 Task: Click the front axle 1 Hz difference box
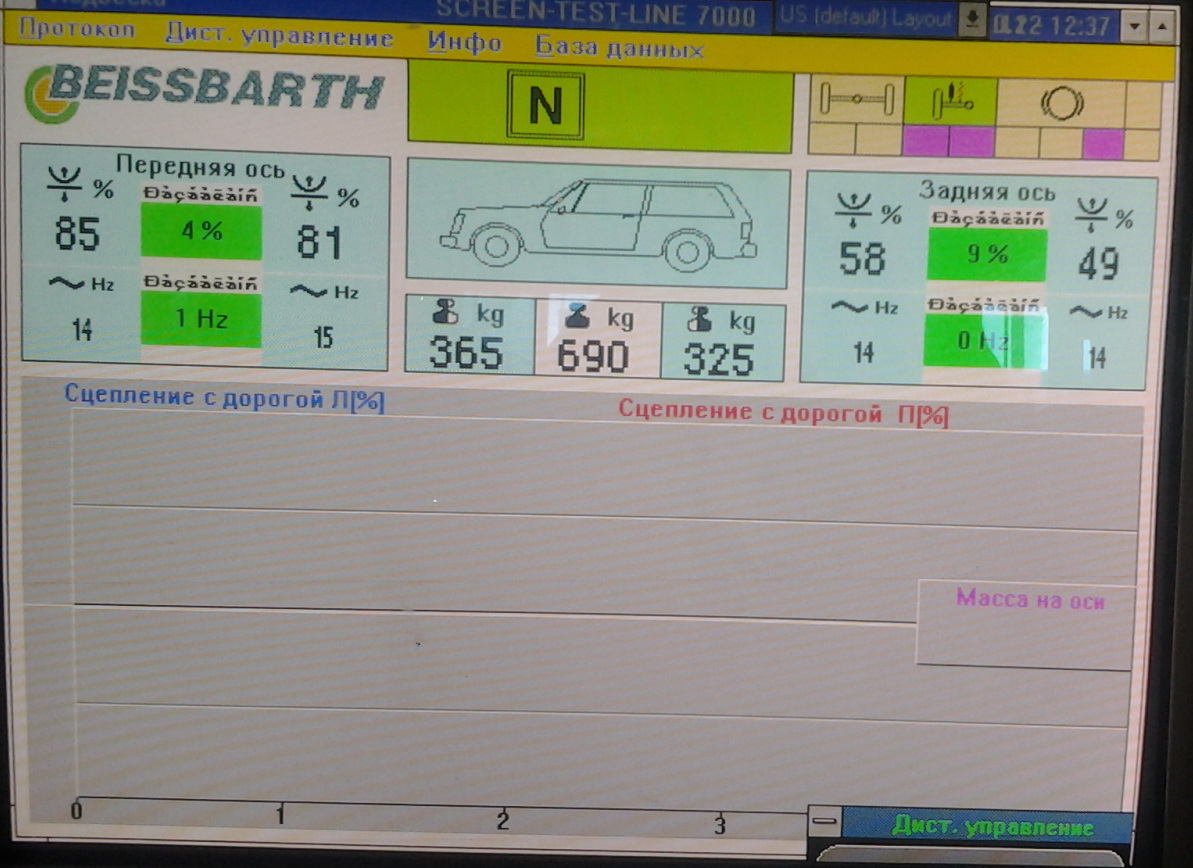(x=201, y=319)
